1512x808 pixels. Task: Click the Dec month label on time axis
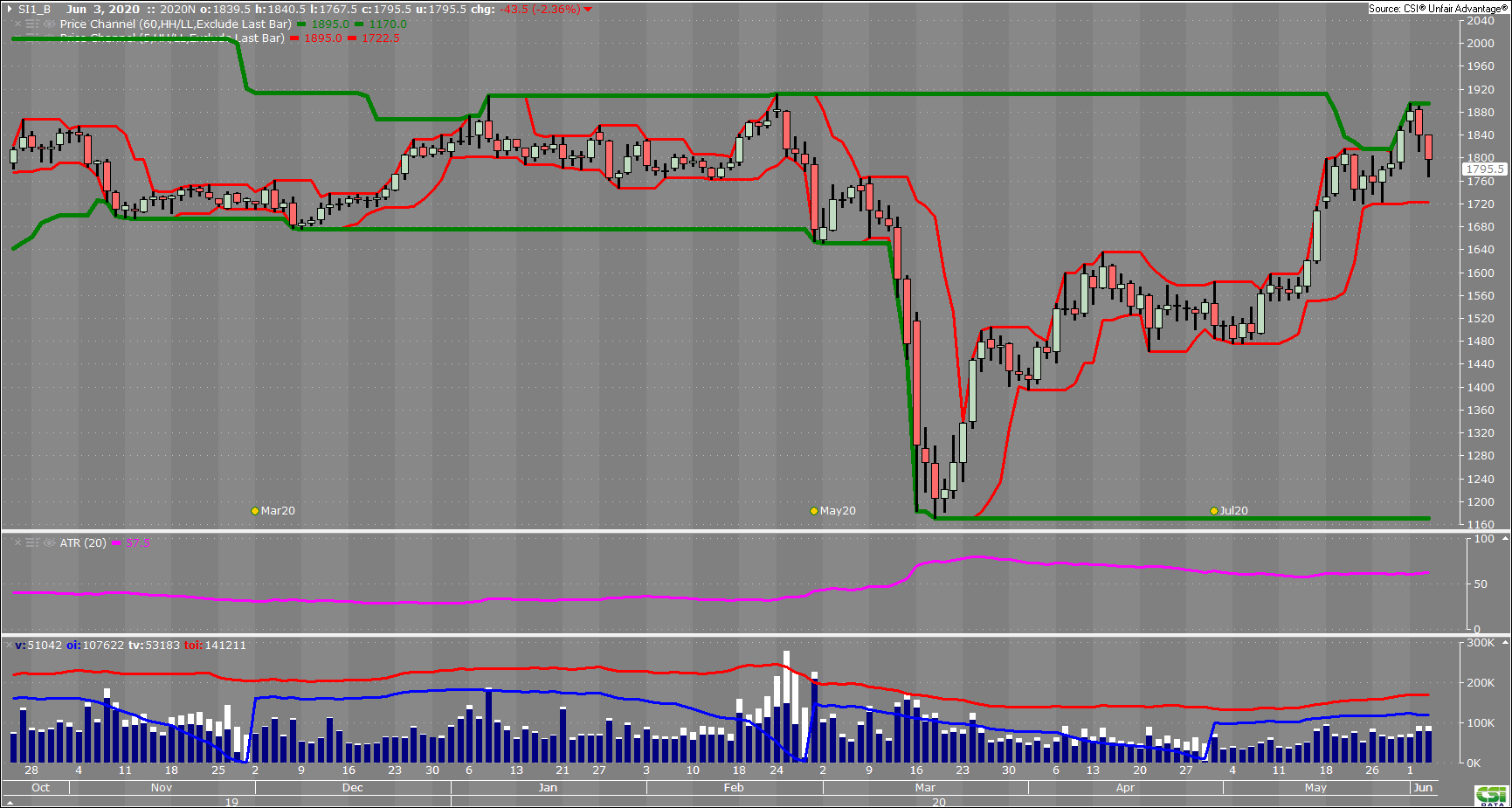point(353,788)
